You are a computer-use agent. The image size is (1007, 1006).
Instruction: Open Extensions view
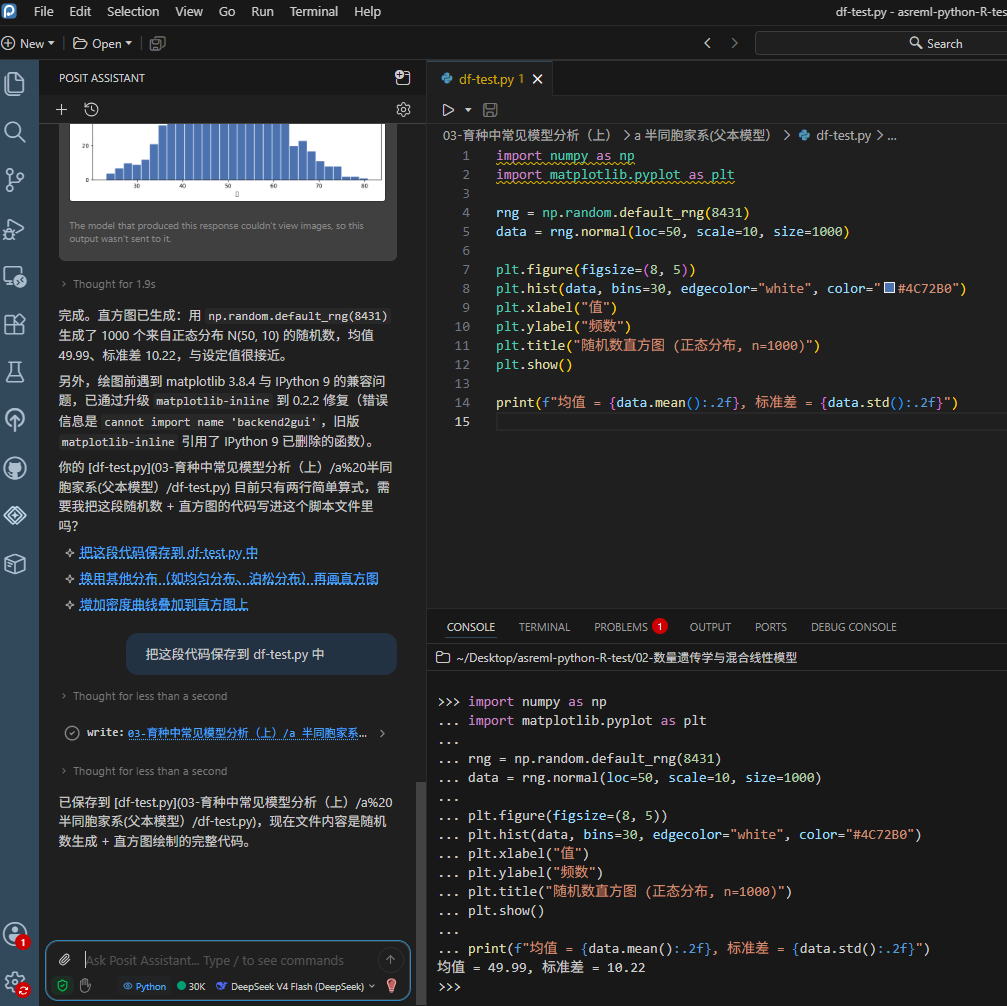point(15,324)
